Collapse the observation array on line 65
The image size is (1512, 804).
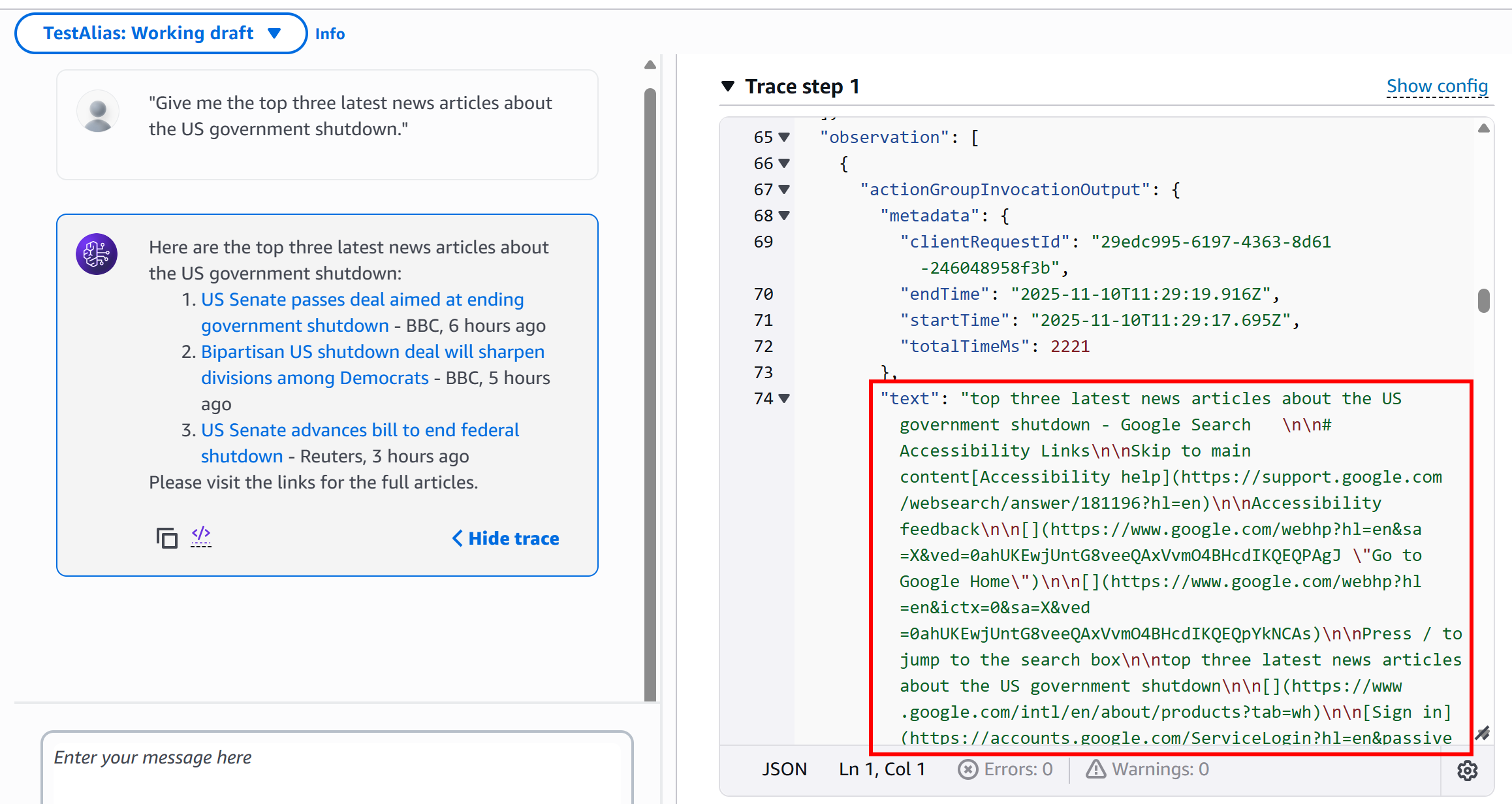point(783,137)
